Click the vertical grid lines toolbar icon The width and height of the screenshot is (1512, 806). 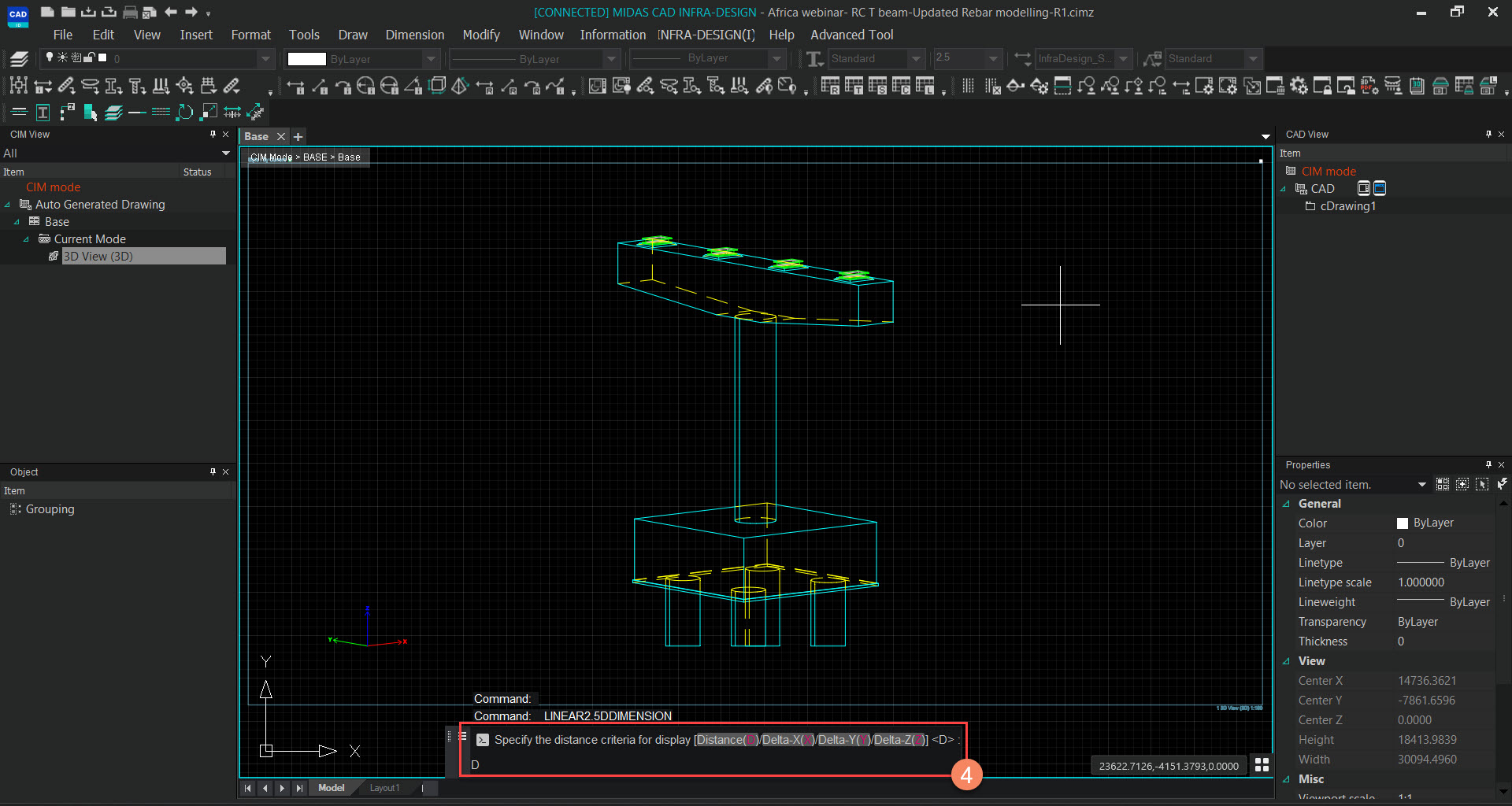coord(969,86)
